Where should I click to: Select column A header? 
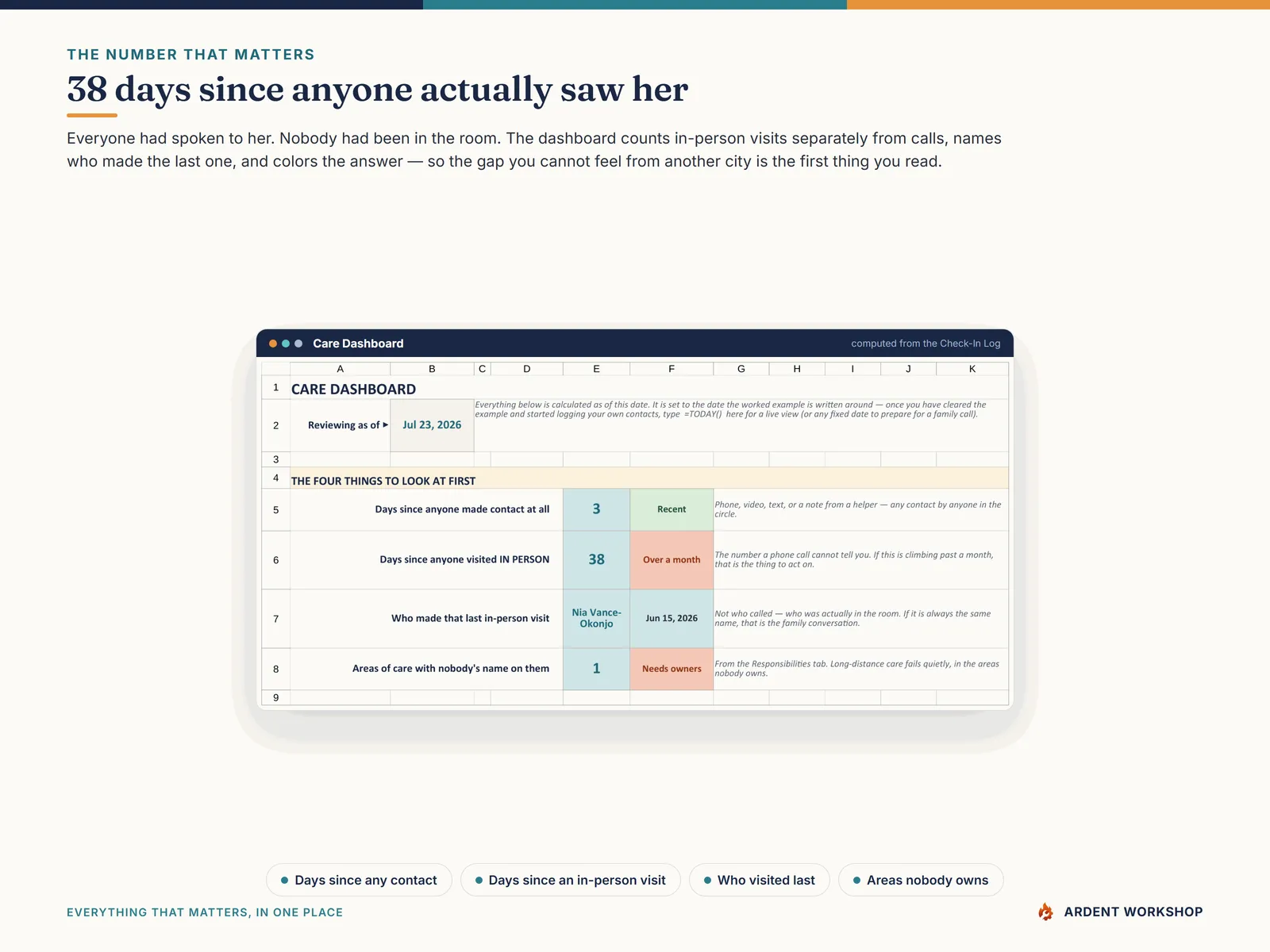click(340, 369)
